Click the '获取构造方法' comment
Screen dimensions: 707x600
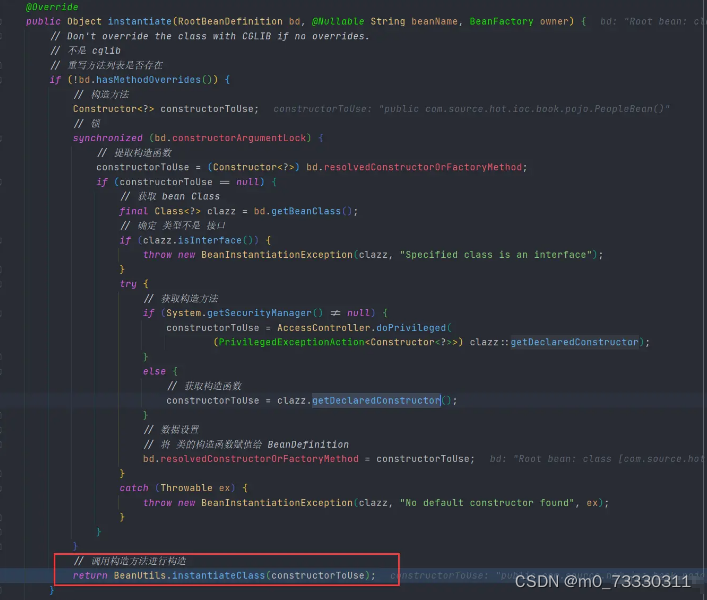point(181,298)
